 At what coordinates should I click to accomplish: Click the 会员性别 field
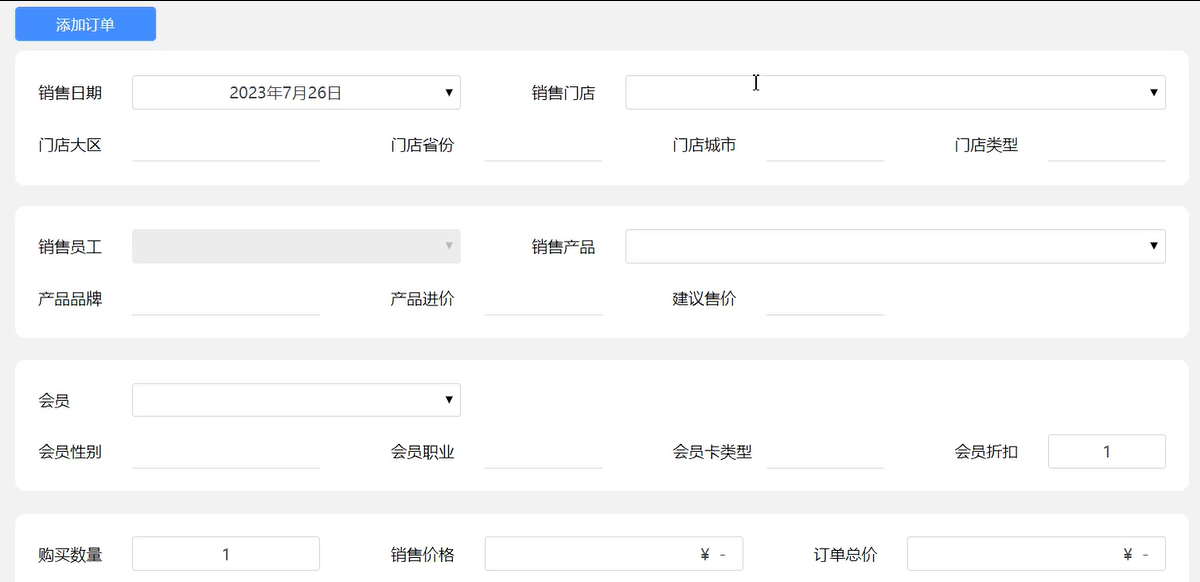226,452
